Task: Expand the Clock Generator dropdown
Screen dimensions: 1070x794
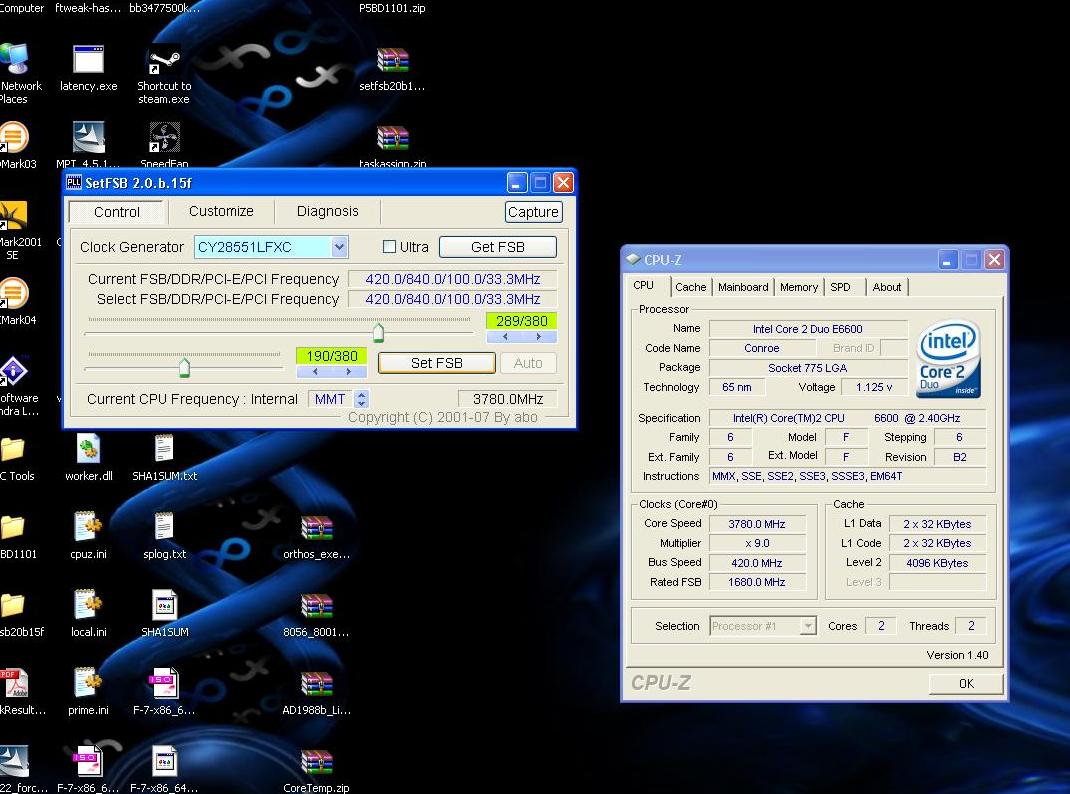Action: 339,247
